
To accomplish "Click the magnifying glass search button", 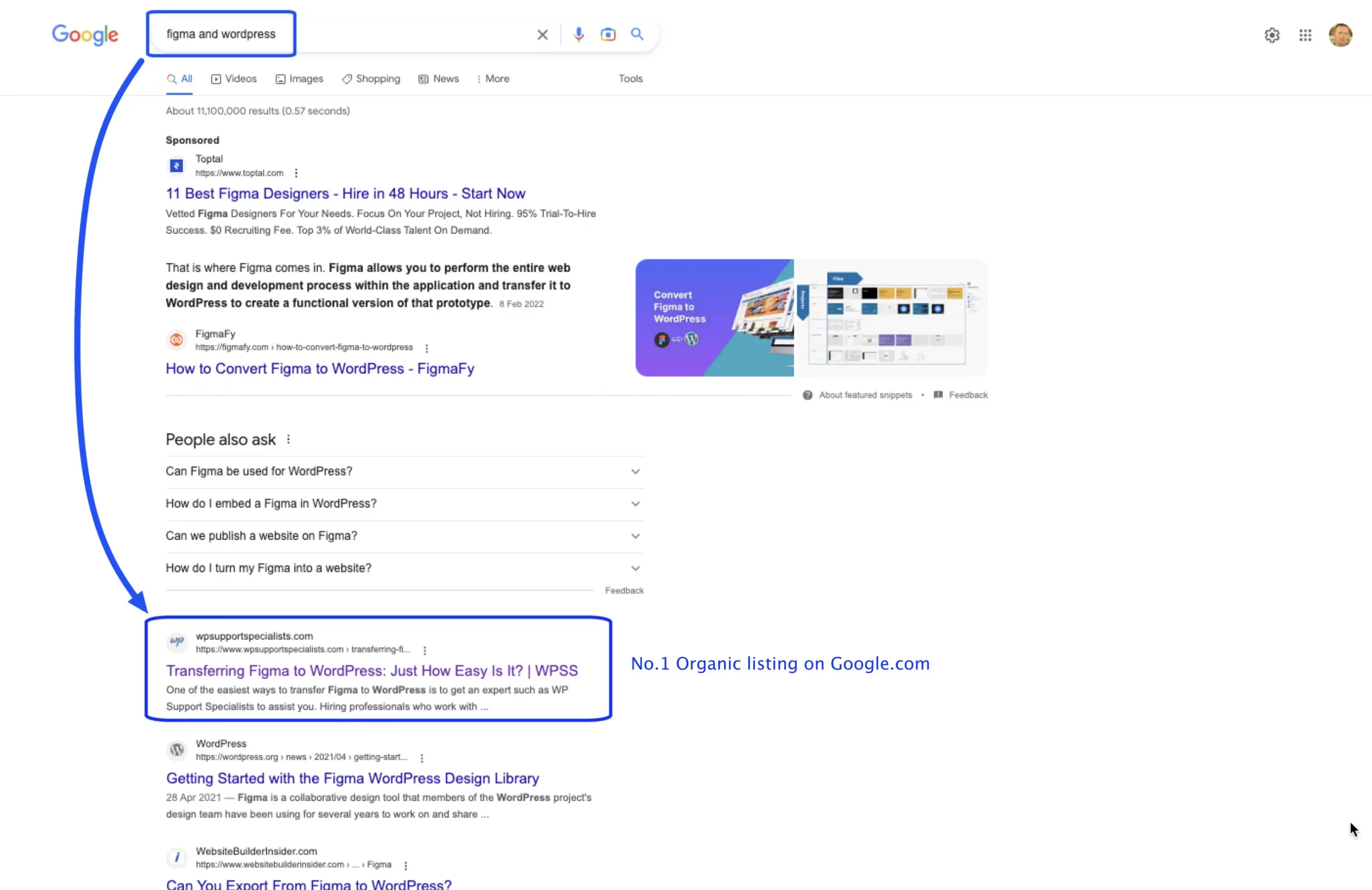I will (x=636, y=34).
